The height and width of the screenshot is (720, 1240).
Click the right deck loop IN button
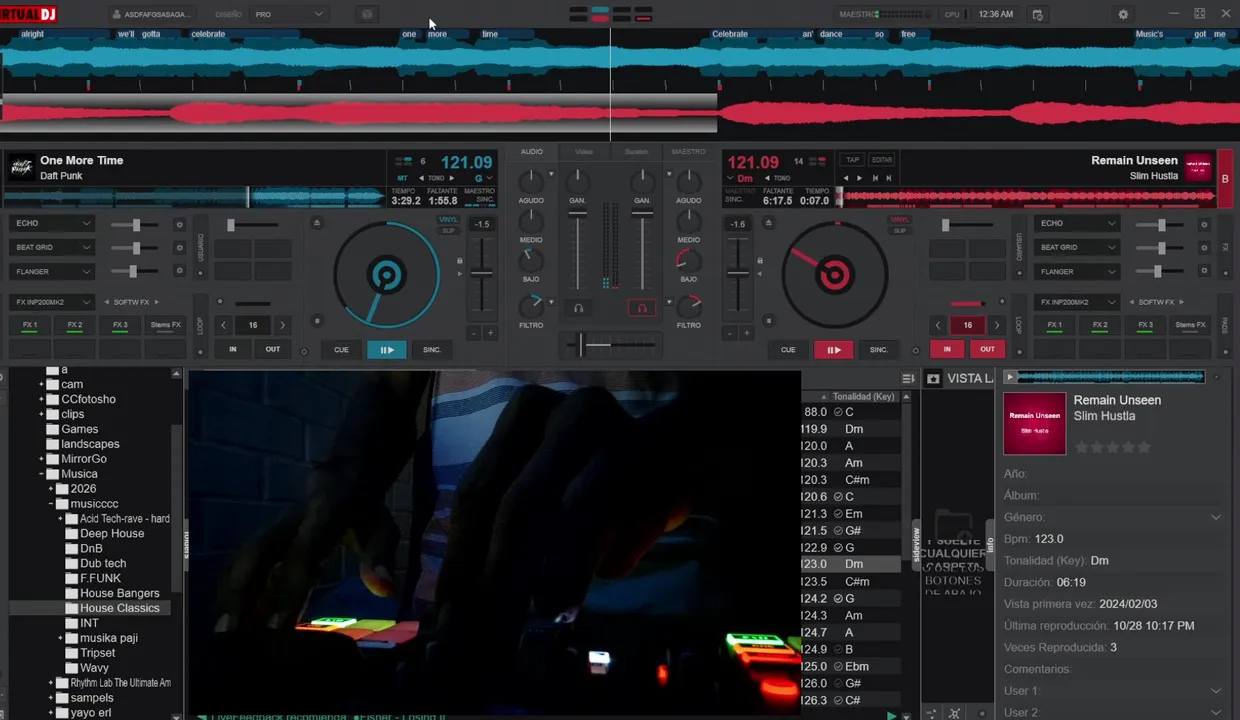[947, 349]
